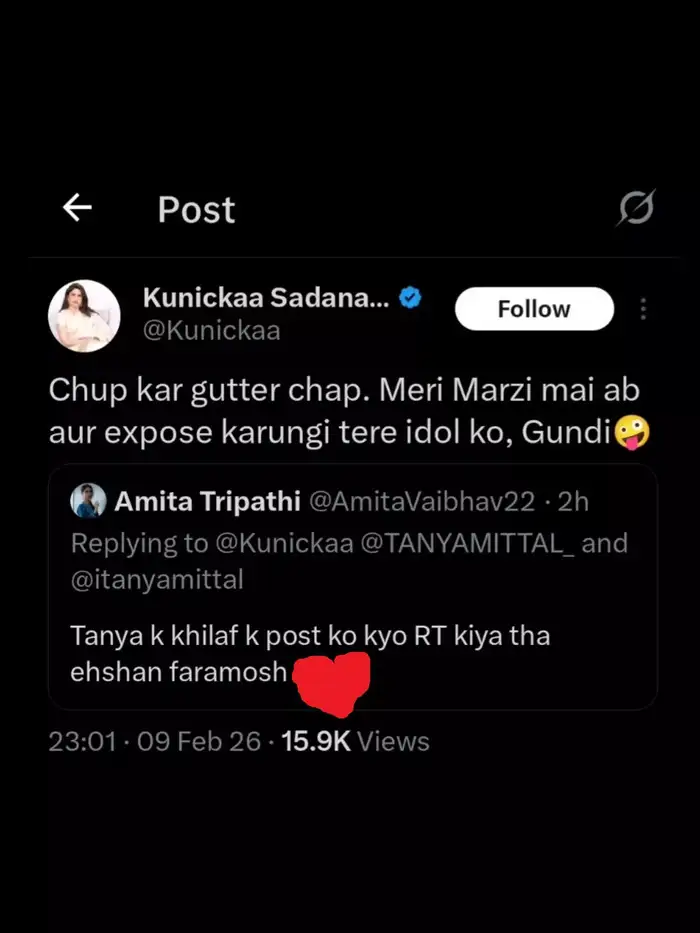Viewport: 700px width, 933px height.
Task: Click the @AmitaVaibhav22 handle
Action: click(x=418, y=503)
